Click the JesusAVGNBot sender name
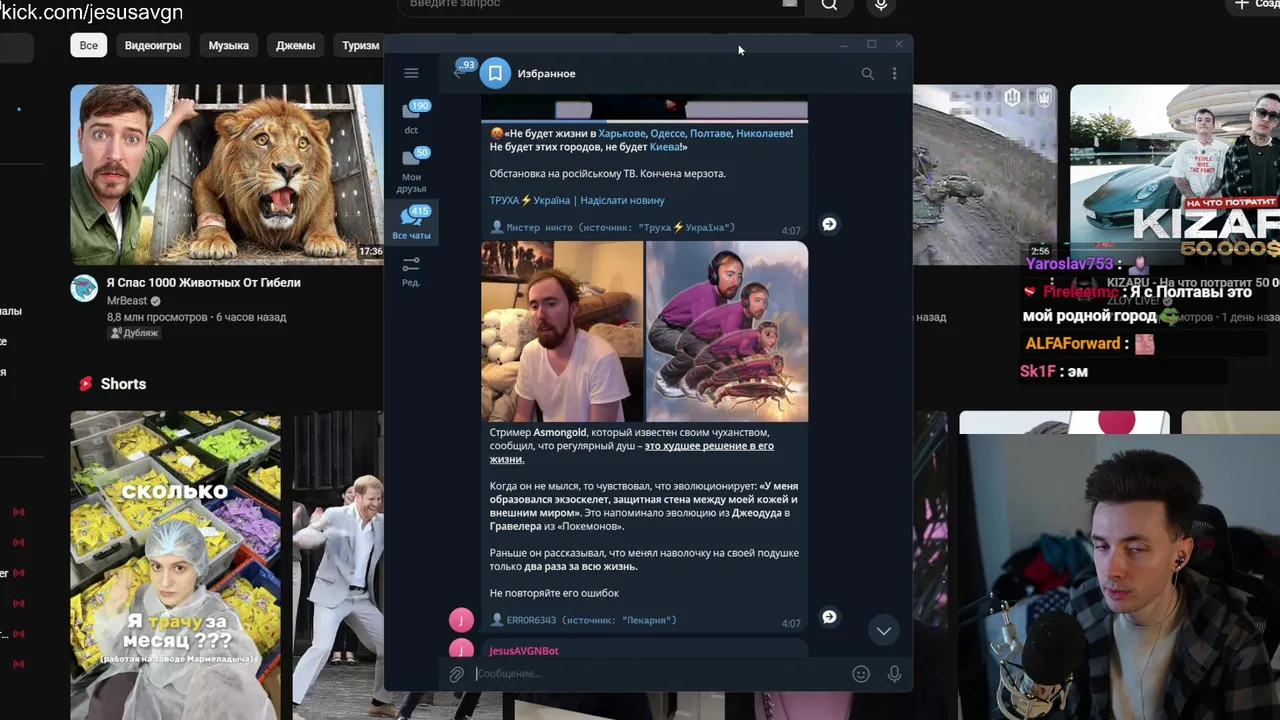Screen dimensions: 1280x720 (524, 651)
